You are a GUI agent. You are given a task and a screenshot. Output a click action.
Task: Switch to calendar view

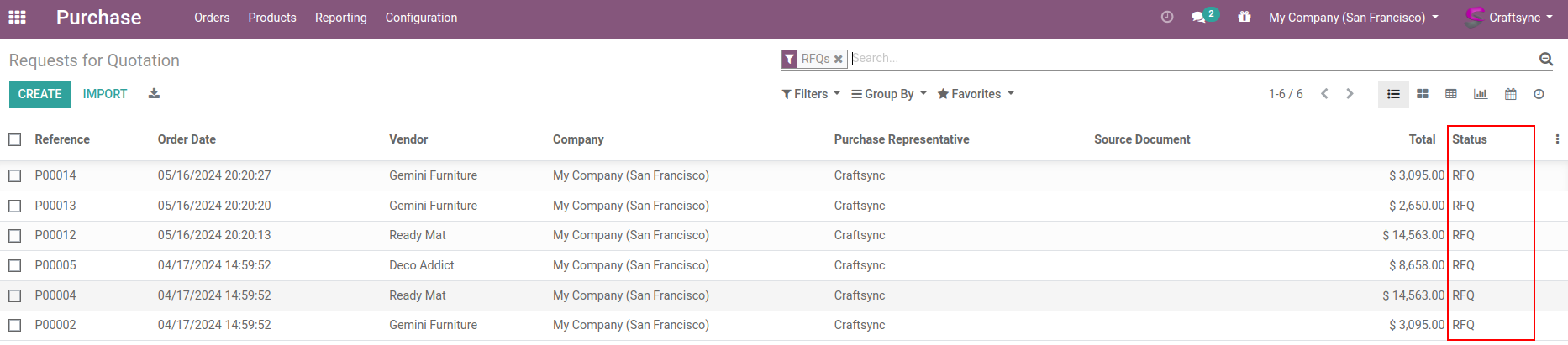pos(1510,94)
